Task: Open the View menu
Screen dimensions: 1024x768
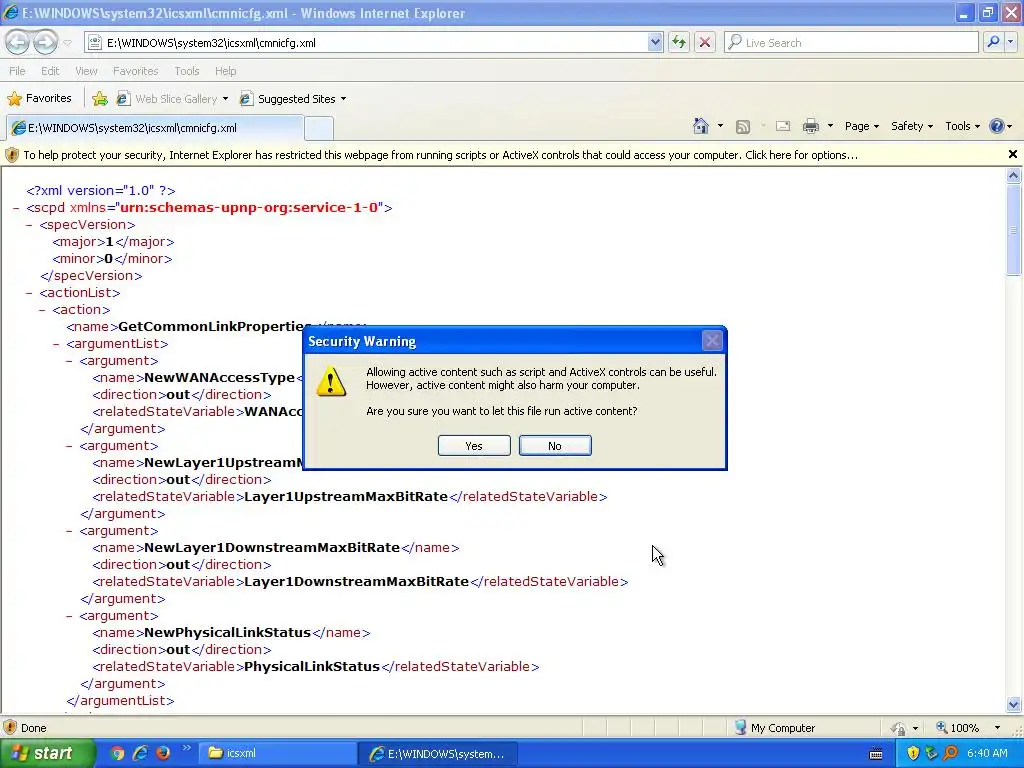Action: 86,71
